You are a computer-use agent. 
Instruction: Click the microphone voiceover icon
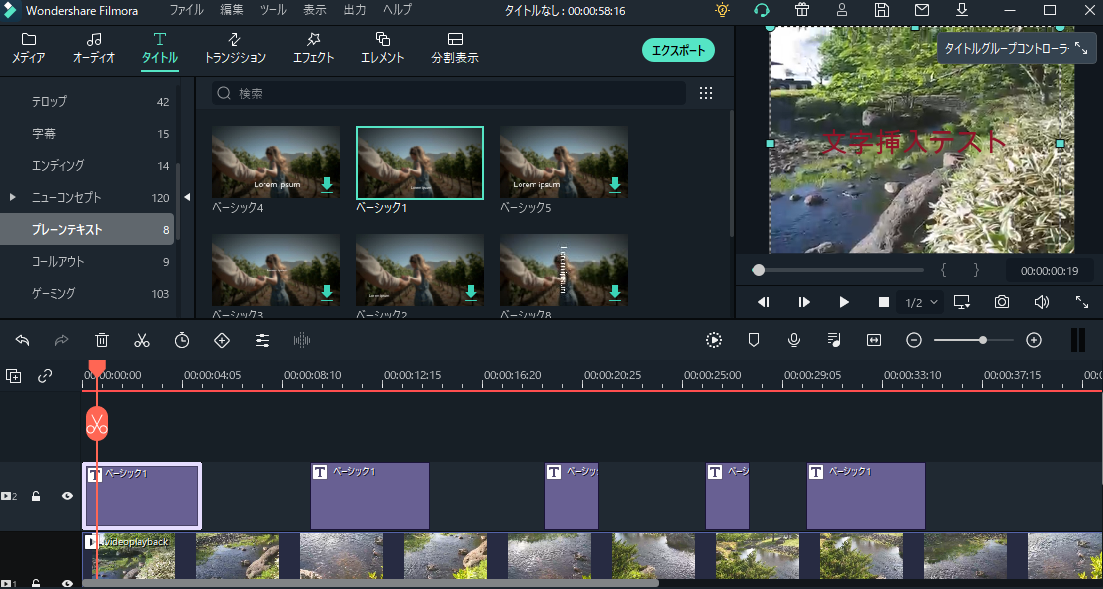point(794,341)
